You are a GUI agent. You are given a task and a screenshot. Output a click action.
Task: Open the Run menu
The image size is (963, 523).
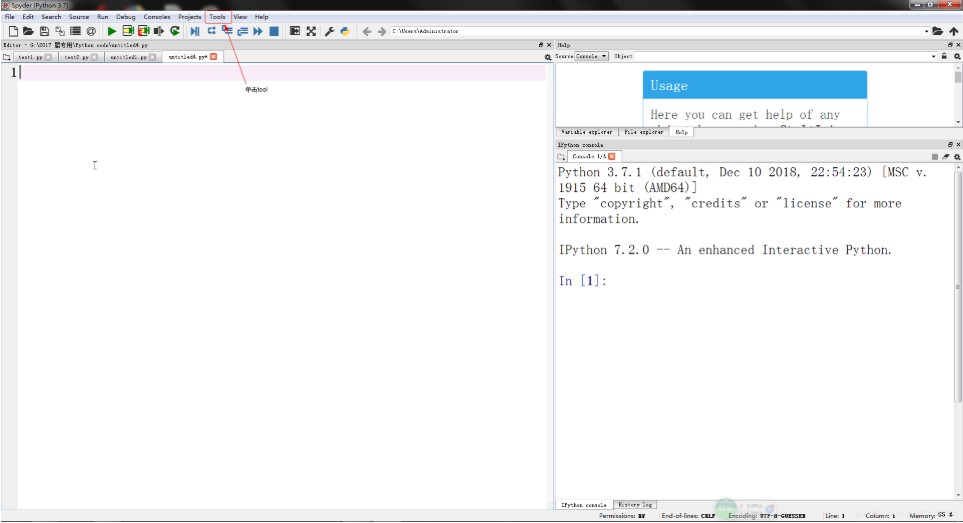pyautogui.click(x=103, y=17)
